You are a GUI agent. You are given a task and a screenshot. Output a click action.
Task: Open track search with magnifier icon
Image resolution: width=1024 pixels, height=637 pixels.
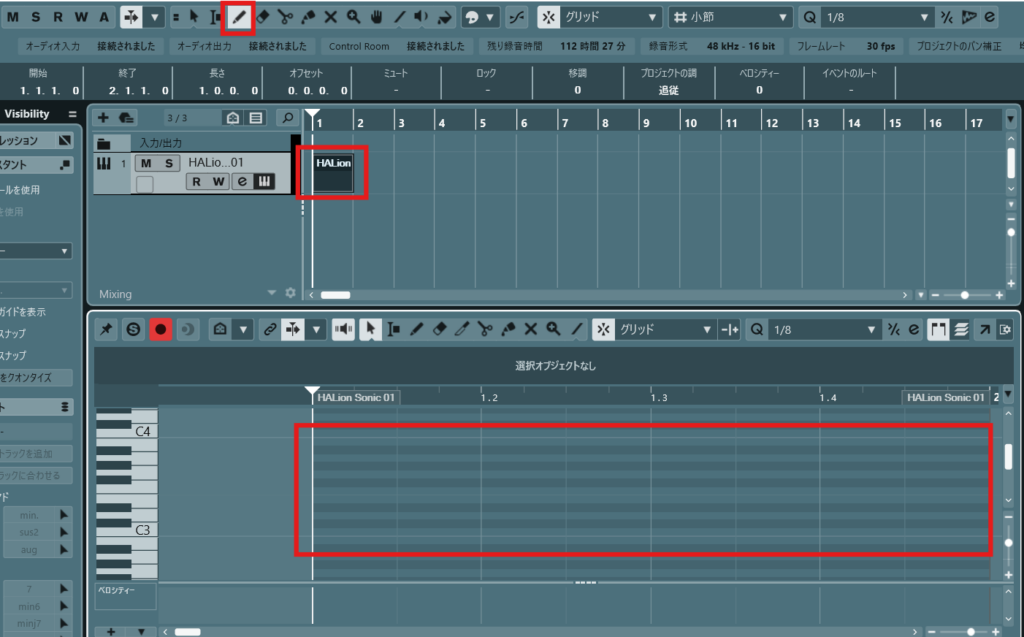286,118
